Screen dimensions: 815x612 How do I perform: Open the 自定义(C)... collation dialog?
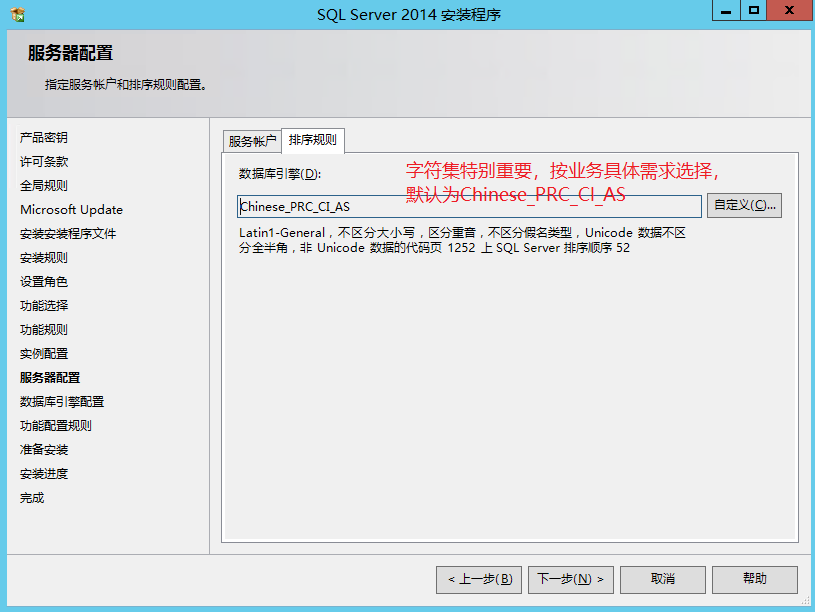[744, 205]
